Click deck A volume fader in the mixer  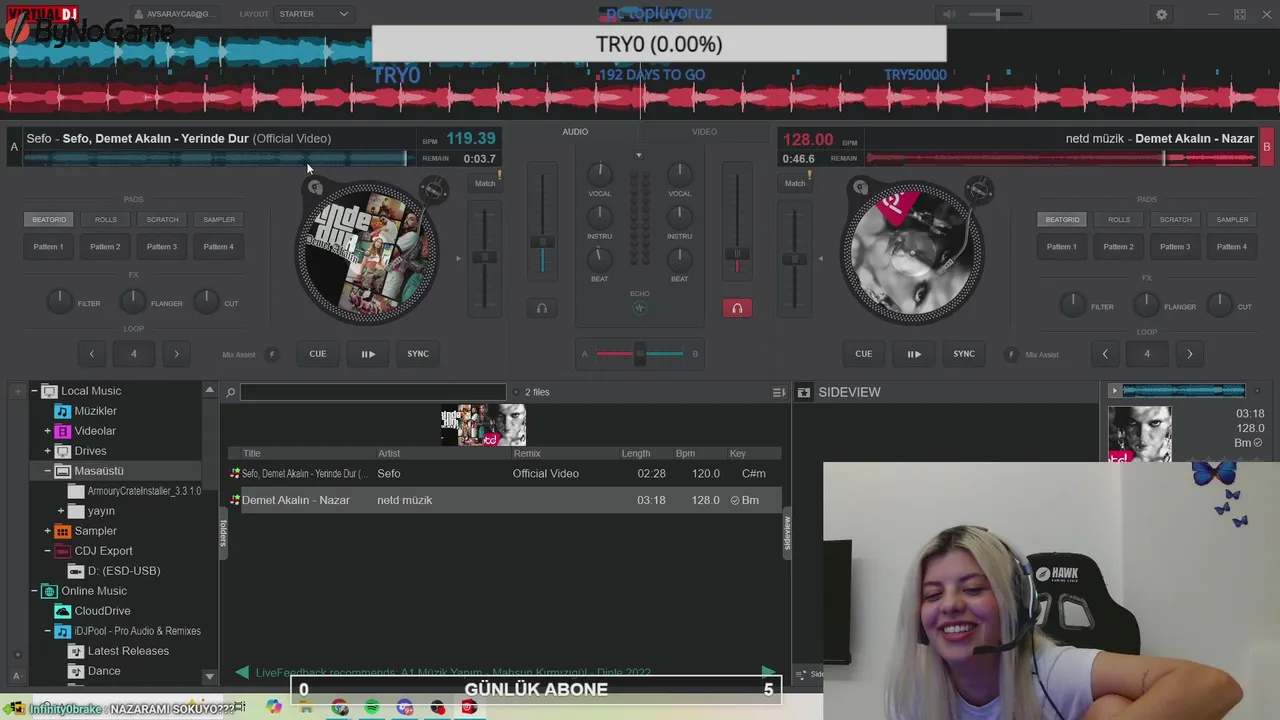542,243
